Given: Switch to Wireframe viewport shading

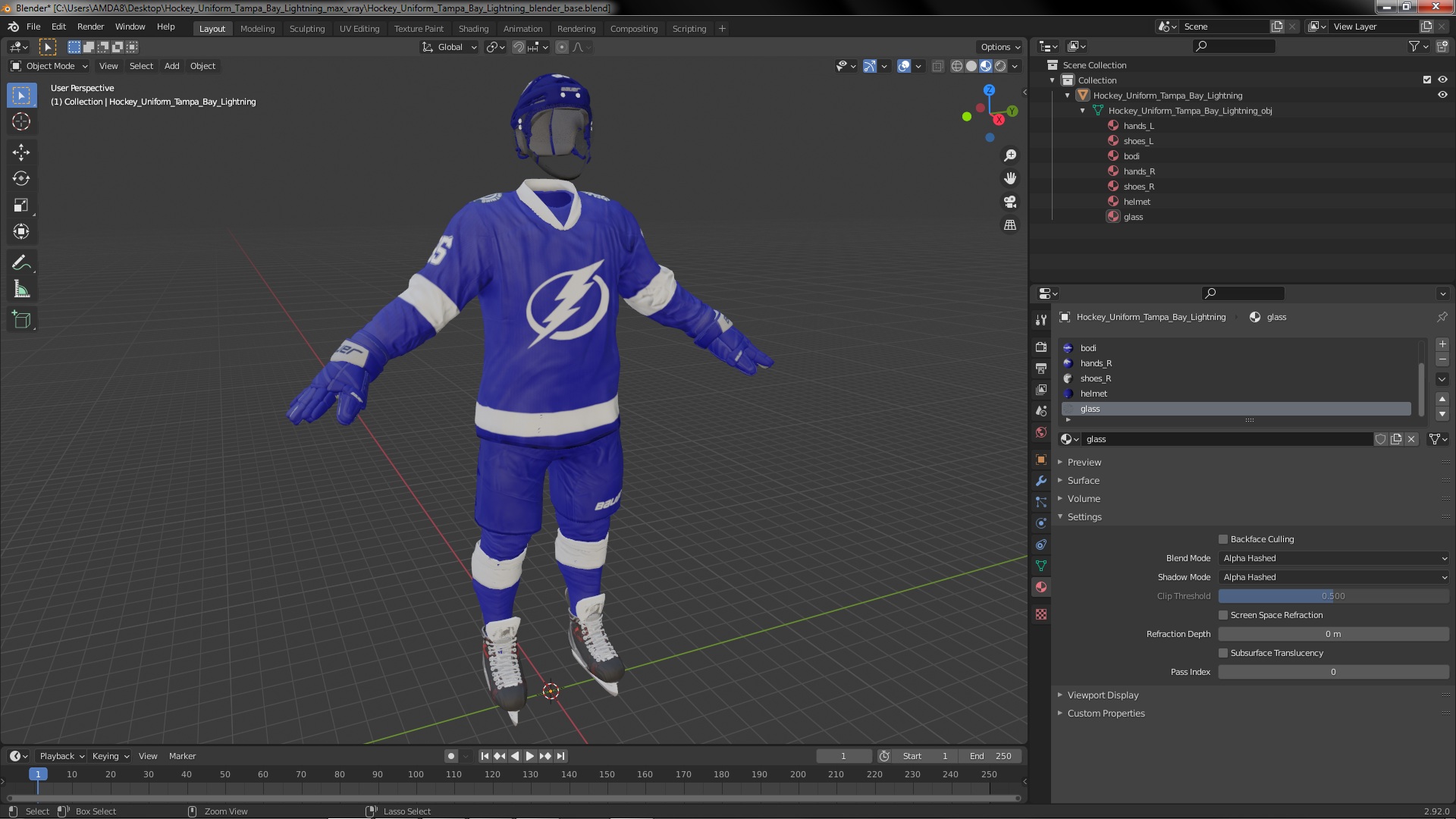Looking at the screenshot, I should click(957, 66).
